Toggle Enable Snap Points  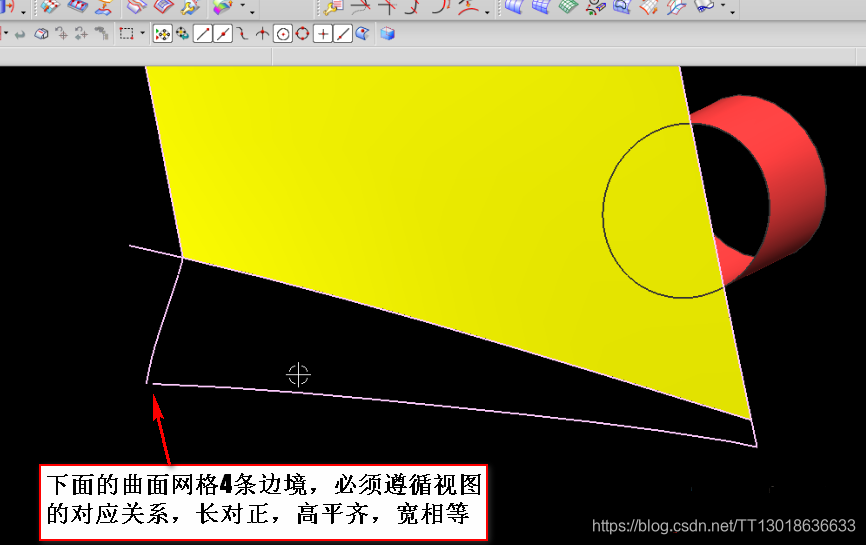162,34
